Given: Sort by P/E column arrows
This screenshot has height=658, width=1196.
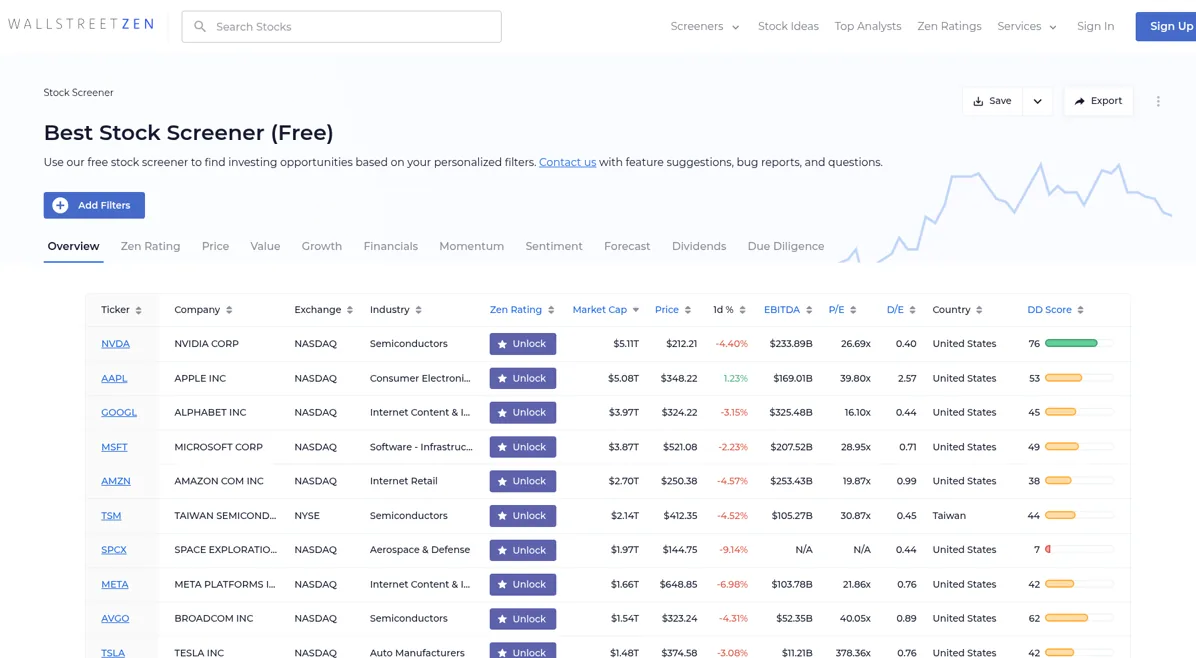Looking at the screenshot, I should 853,310.
